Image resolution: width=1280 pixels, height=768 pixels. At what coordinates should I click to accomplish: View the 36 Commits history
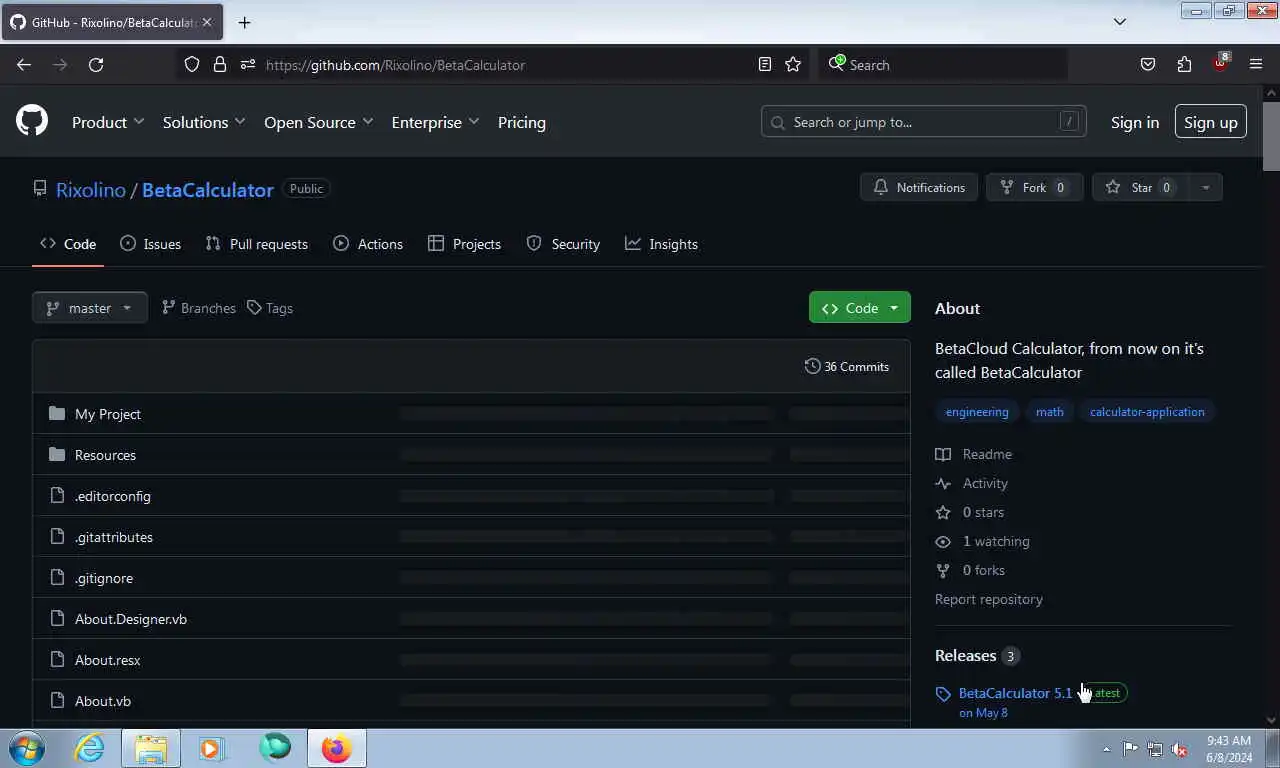[847, 366]
